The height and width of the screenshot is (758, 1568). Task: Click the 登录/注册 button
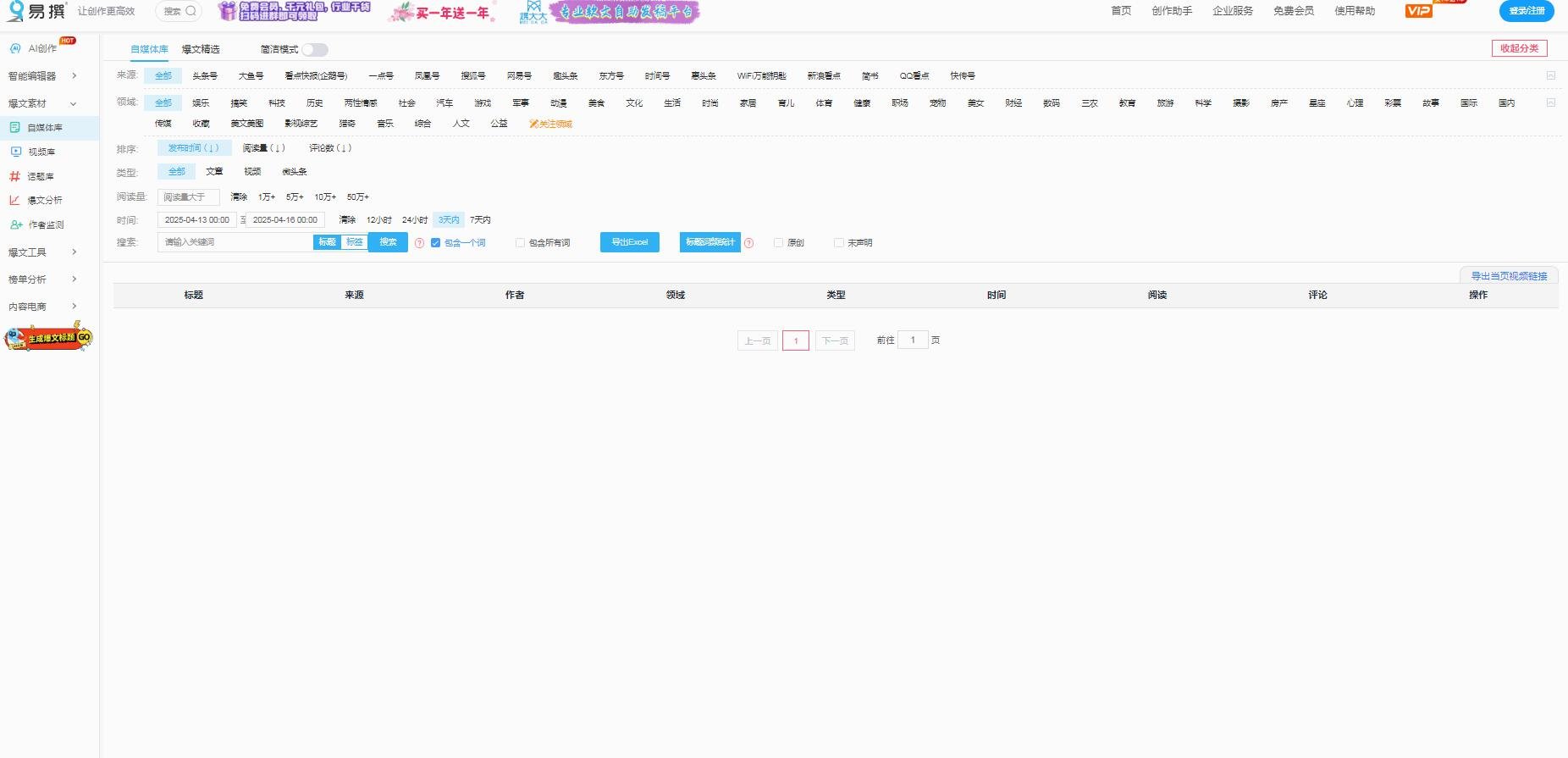(x=1526, y=11)
